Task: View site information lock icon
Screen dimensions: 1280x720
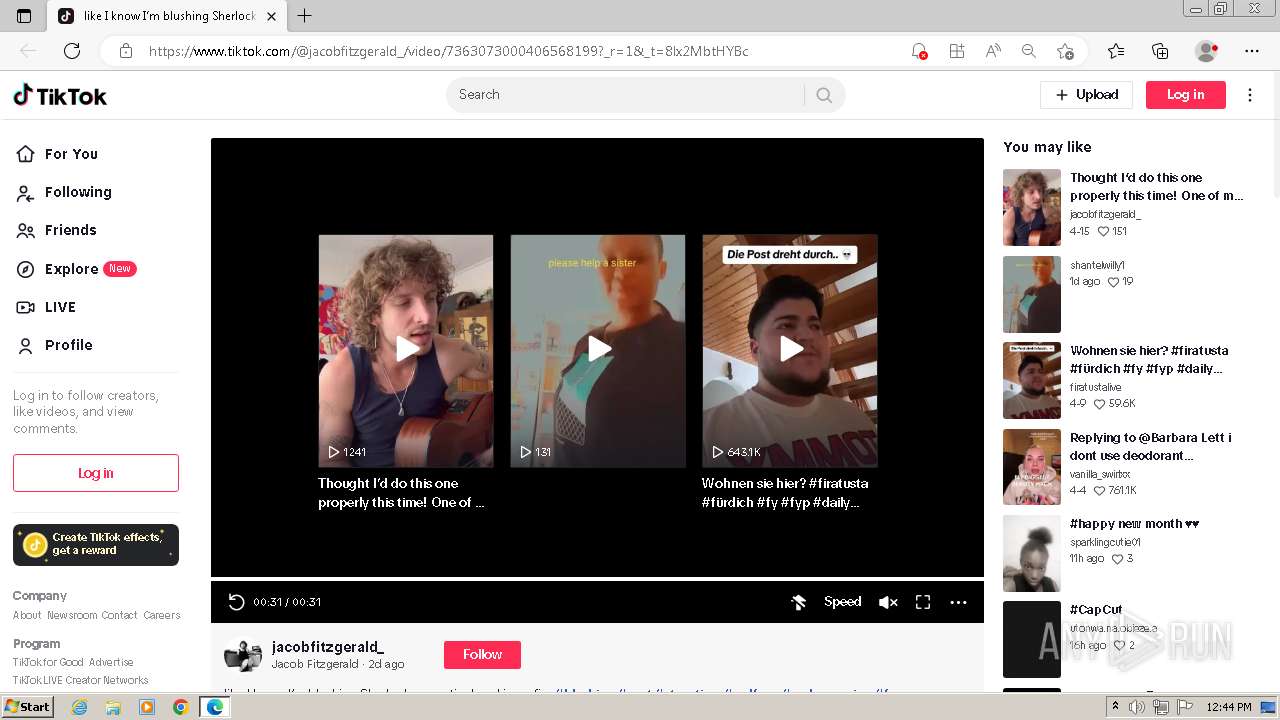Action: tap(126, 51)
